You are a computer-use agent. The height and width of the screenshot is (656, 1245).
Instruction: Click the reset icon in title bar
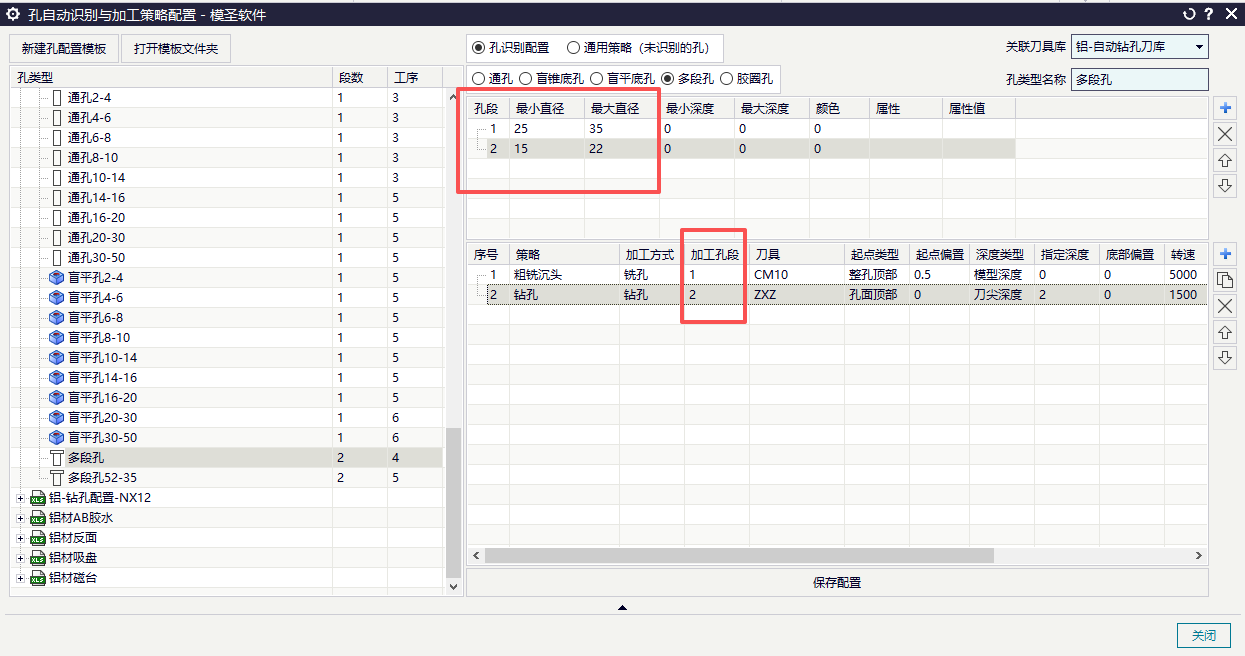coord(1189,14)
